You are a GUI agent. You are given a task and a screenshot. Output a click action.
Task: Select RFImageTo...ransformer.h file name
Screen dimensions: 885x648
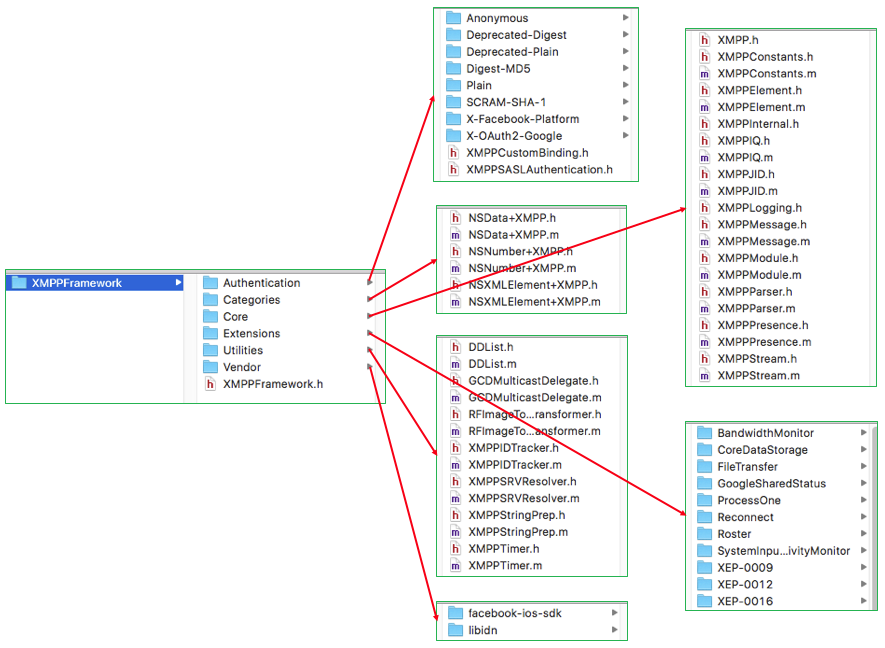click(534, 414)
